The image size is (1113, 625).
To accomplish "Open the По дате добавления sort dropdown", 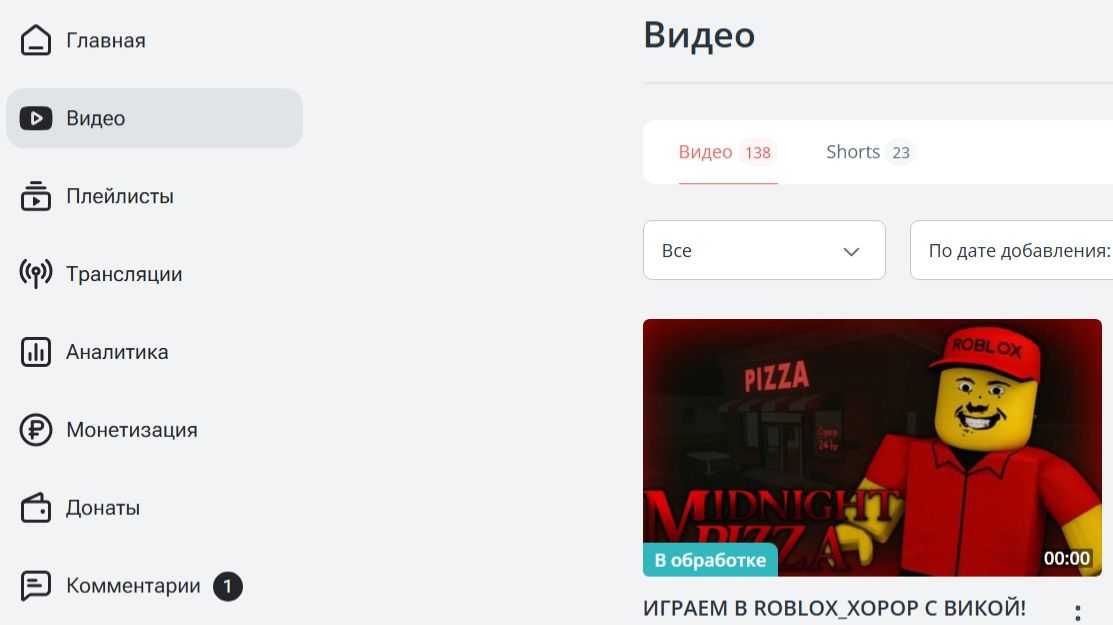I will [1011, 250].
